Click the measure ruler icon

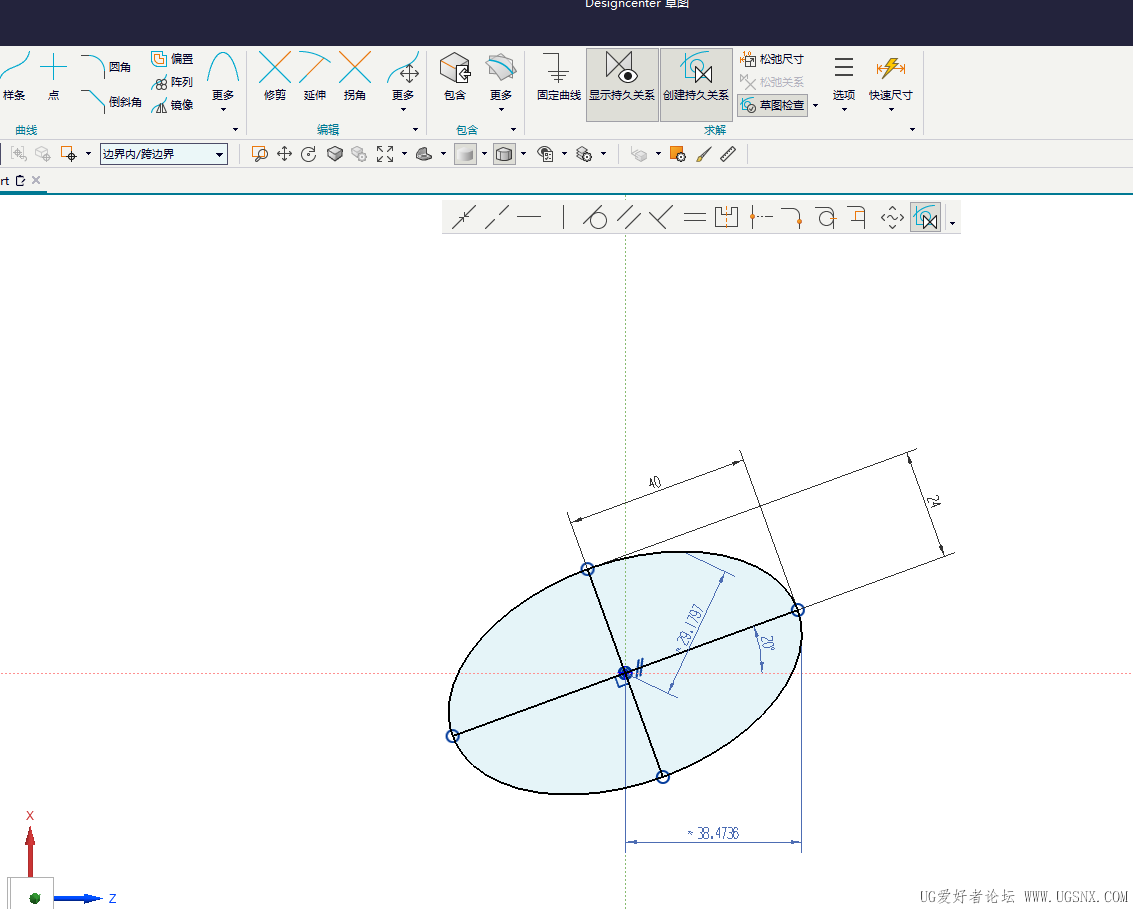click(728, 154)
